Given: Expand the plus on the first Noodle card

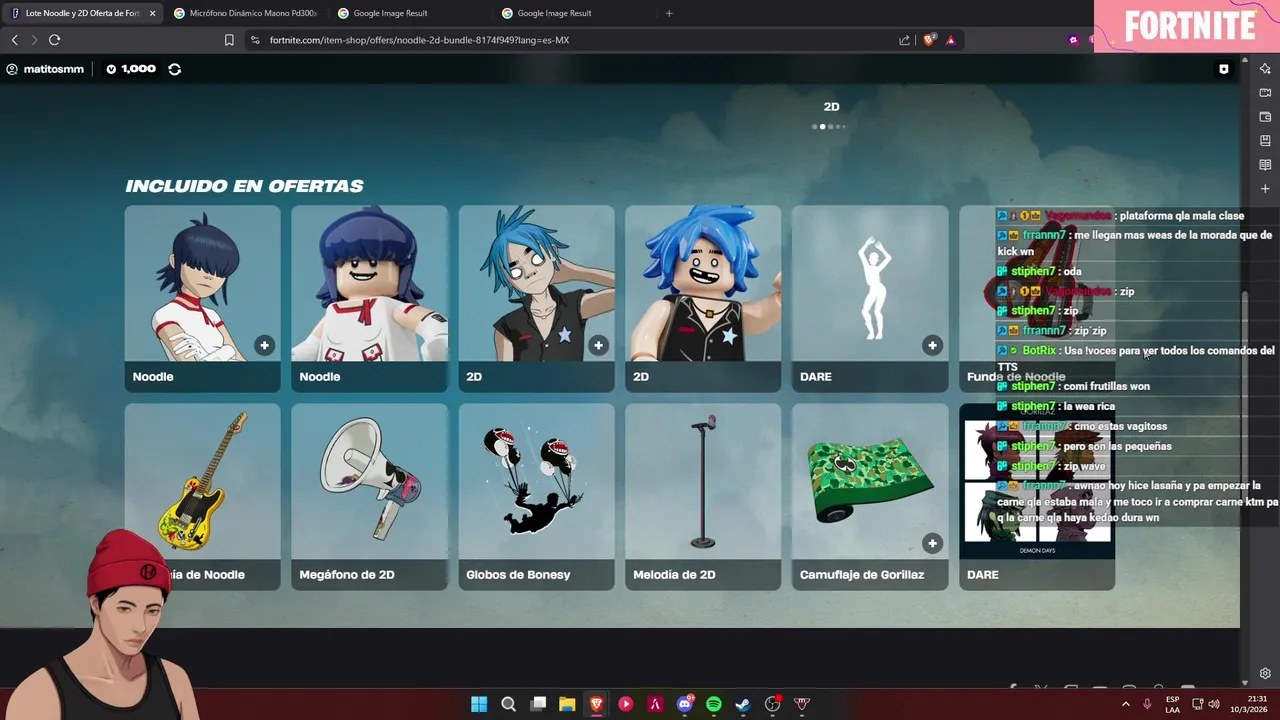Looking at the screenshot, I should 264,345.
